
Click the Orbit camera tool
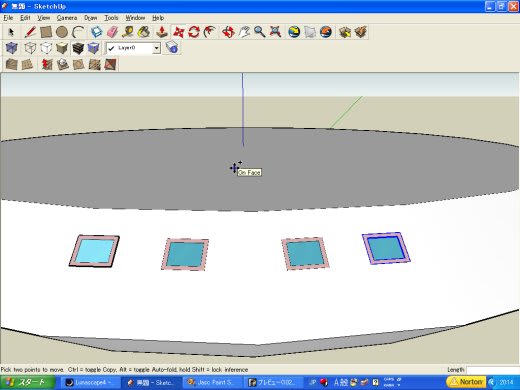(228, 32)
